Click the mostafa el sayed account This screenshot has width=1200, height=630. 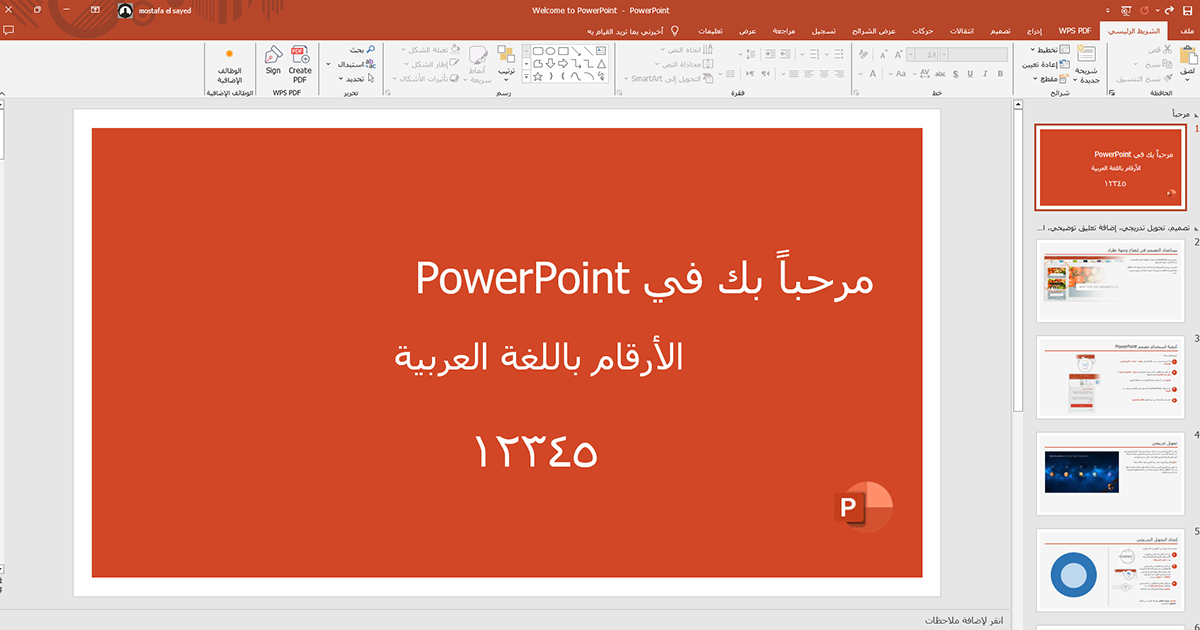(x=154, y=10)
